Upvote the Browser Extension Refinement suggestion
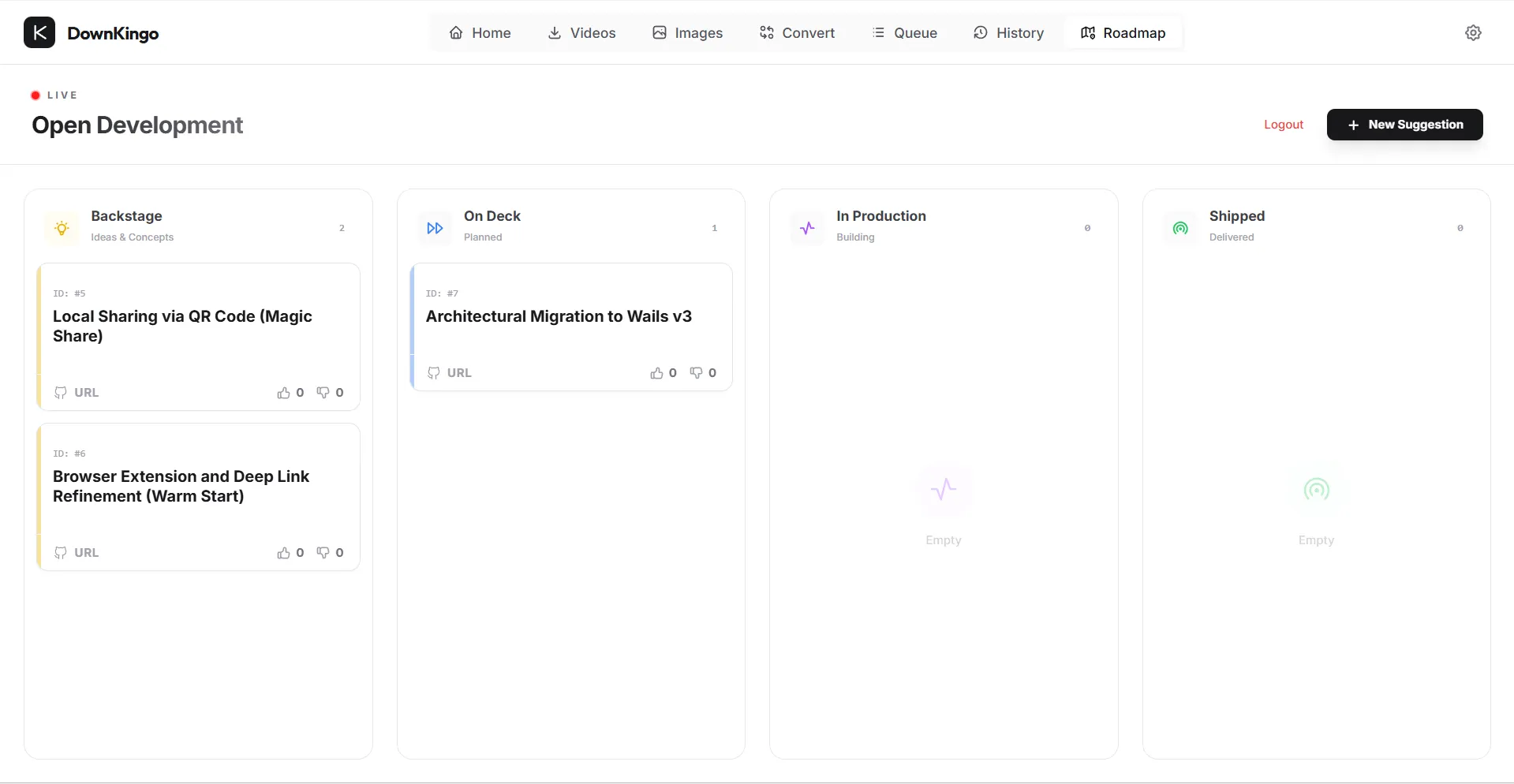The image size is (1514, 784). point(289,552)
